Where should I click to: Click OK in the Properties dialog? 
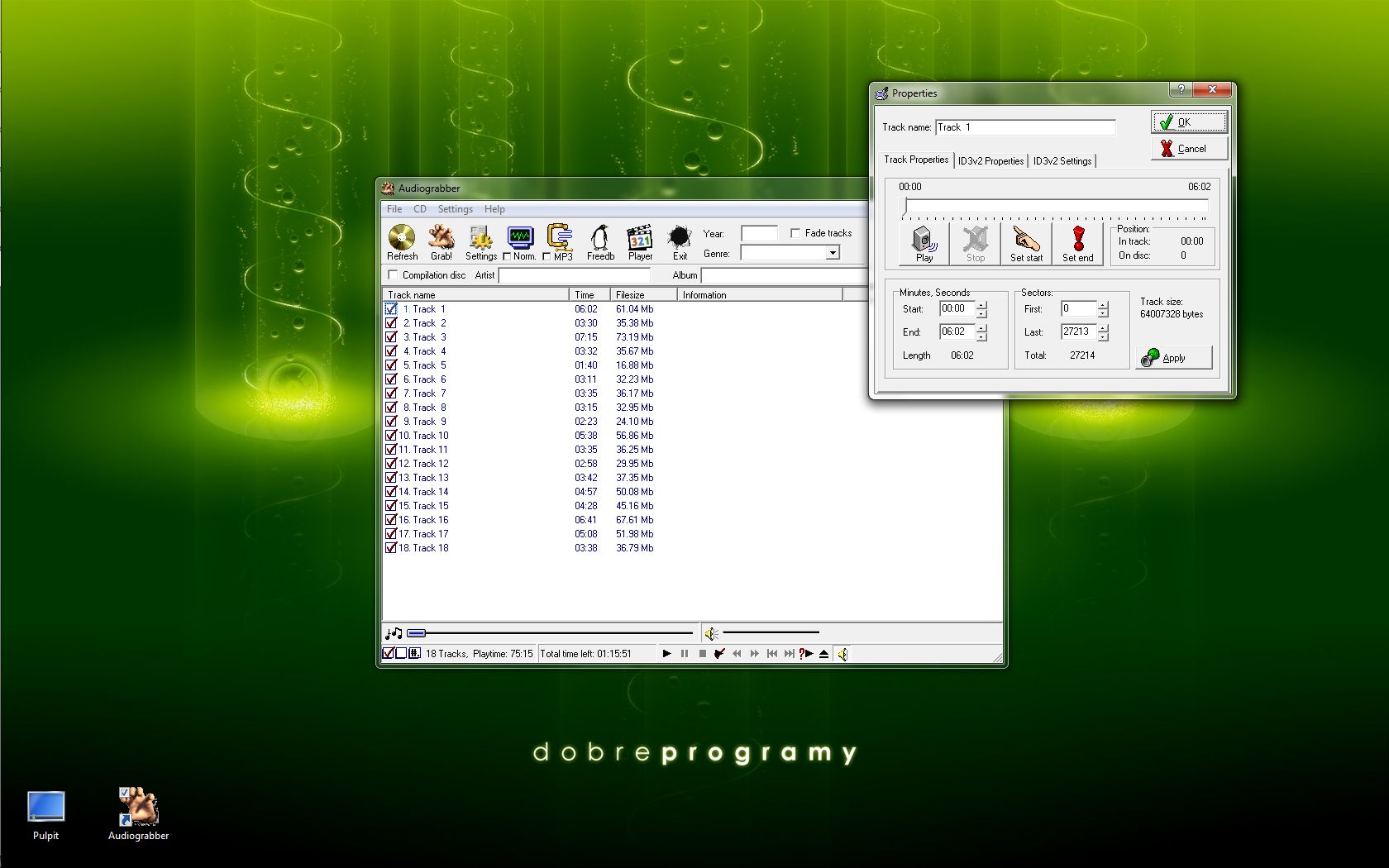1189,122
